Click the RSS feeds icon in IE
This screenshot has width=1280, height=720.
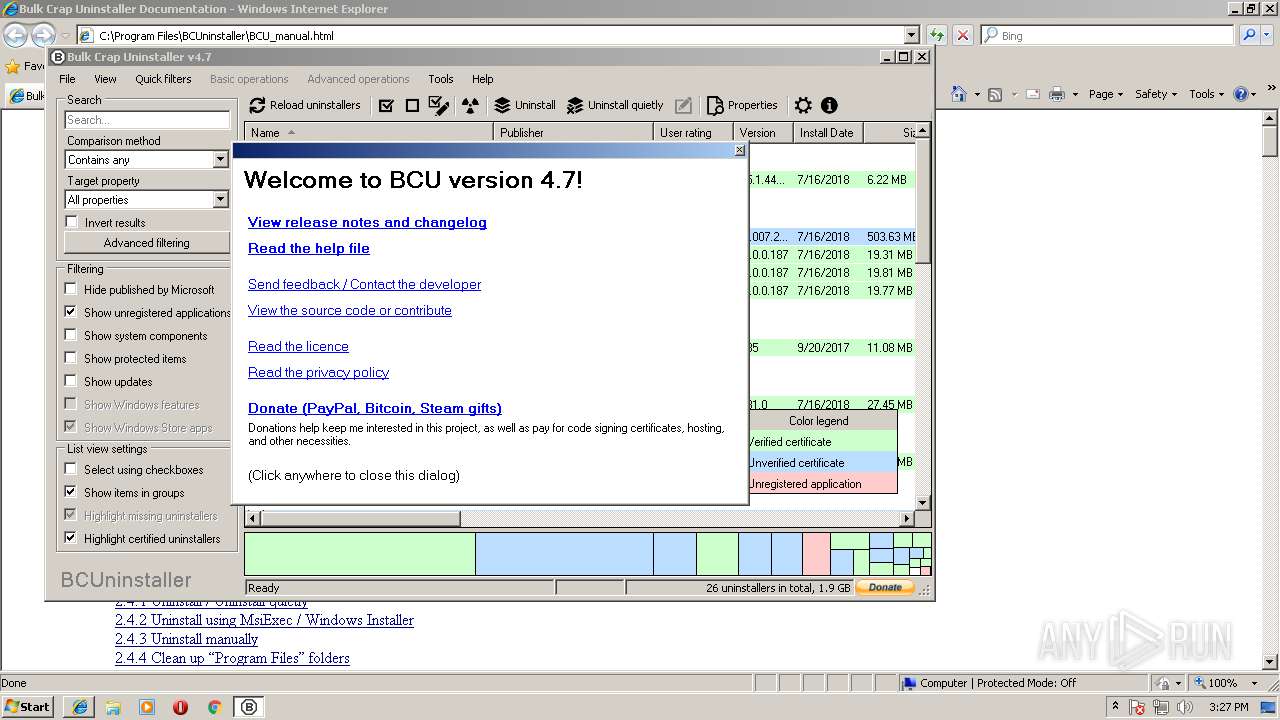pos(995,94)
